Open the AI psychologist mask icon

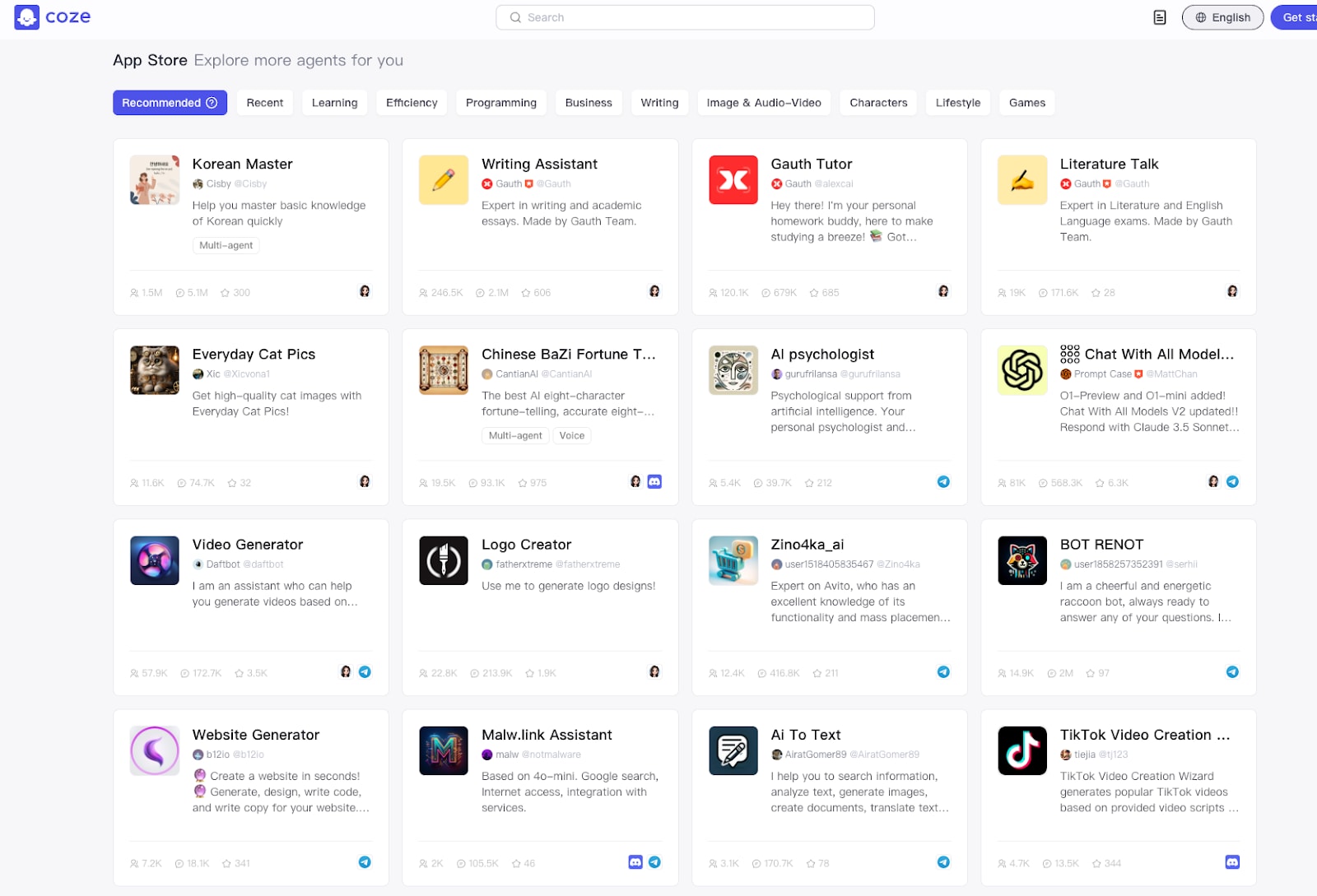(x=733, y=369)
